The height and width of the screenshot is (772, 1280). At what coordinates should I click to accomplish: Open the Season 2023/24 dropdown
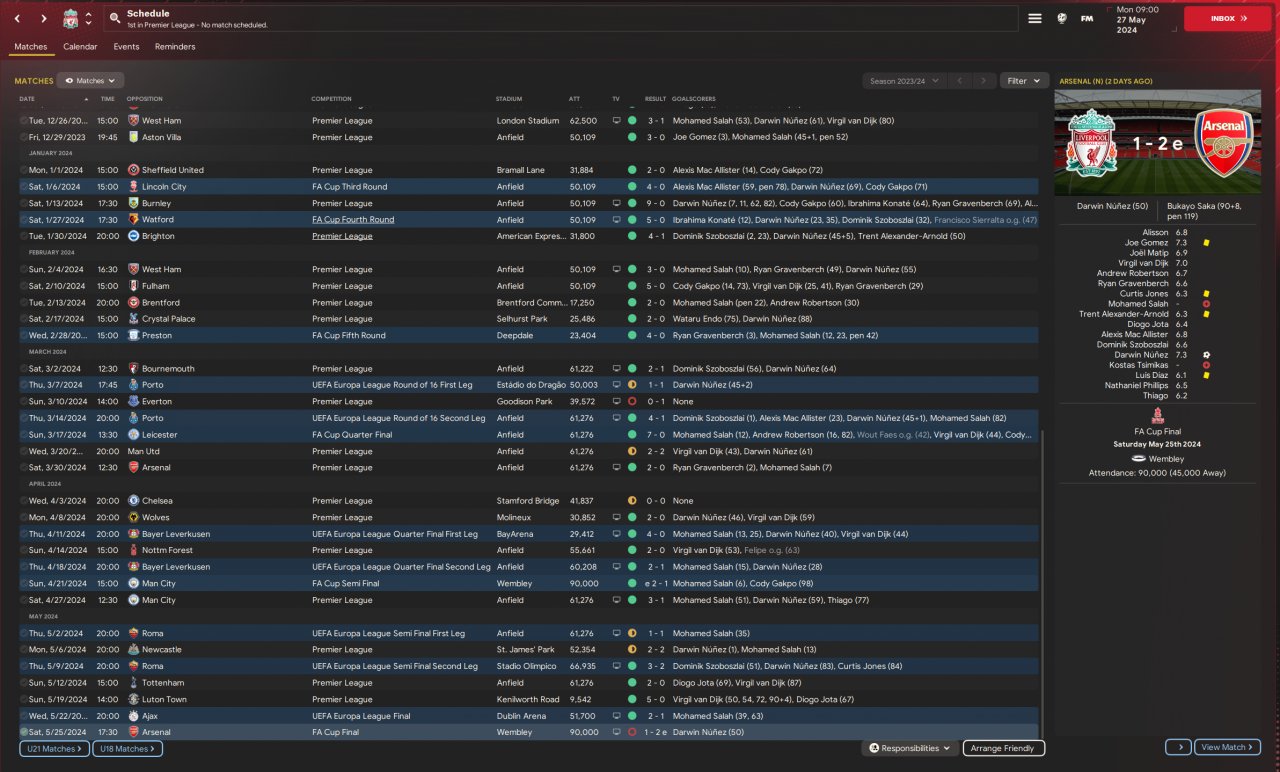(904, 81)
